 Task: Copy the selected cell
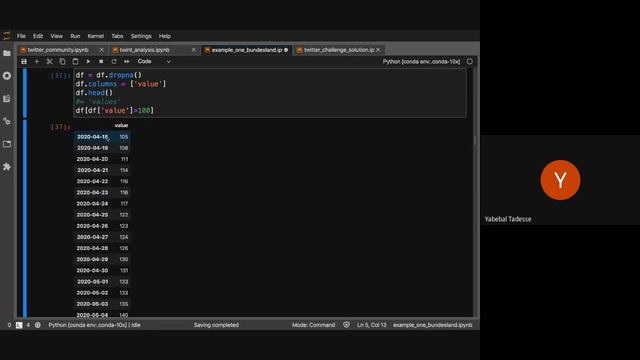tap(62, 62)
